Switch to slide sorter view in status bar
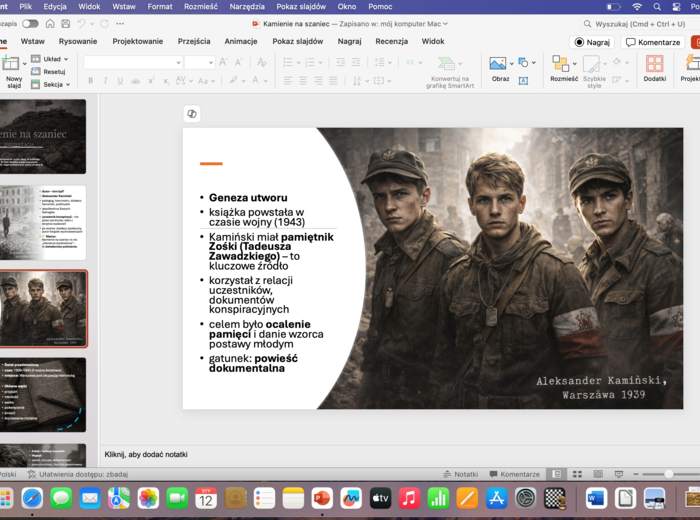The height and width of the screenshot is (520, 700). click(576, 474)
